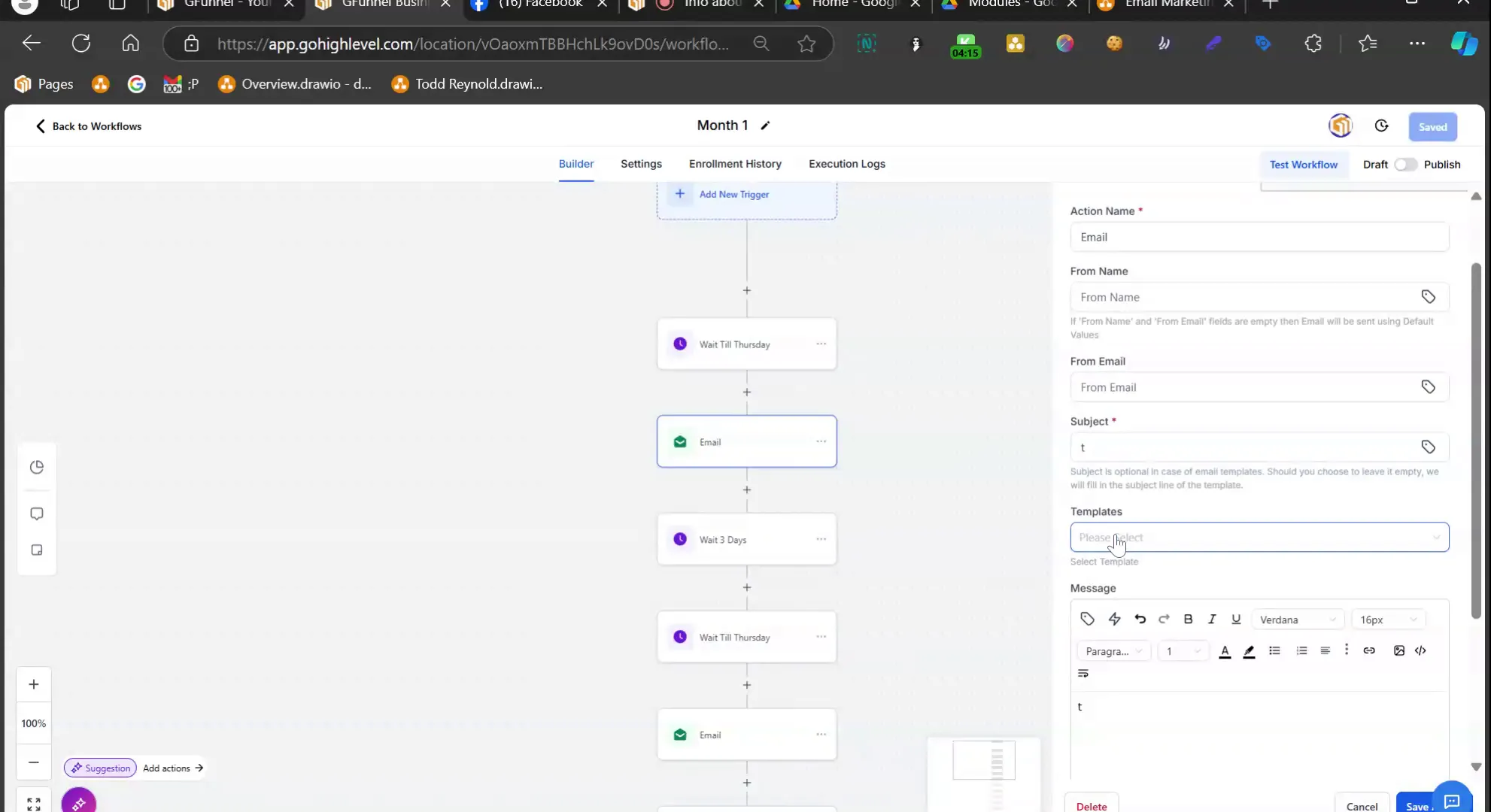Open the workflow version history clock icon
The image size is (1491, 812).
[1381, 126]
